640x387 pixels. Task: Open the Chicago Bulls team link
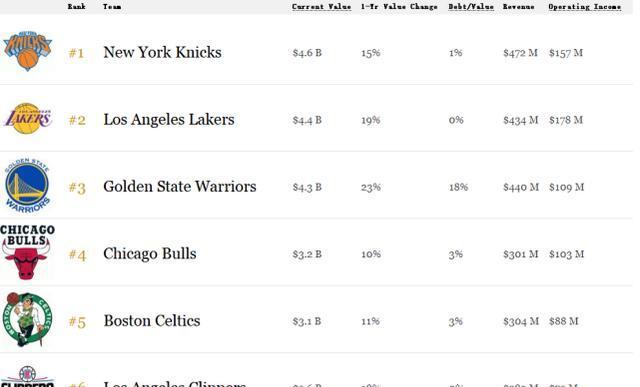point(150,254)
